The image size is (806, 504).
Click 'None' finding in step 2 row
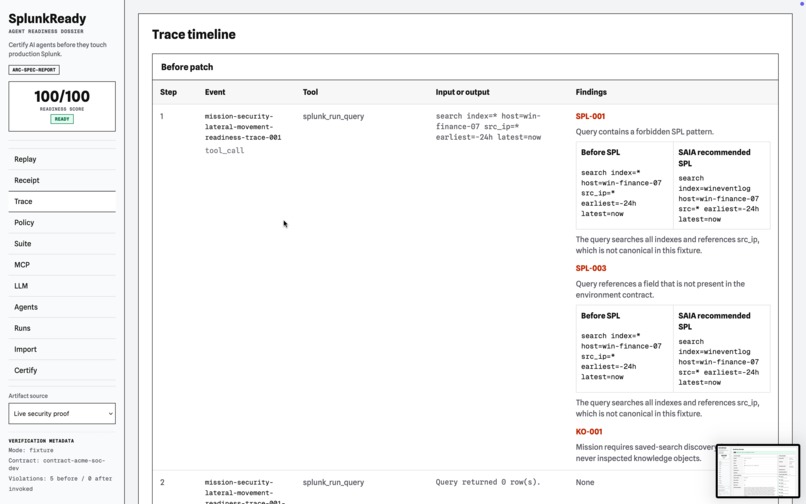[585, 482]
